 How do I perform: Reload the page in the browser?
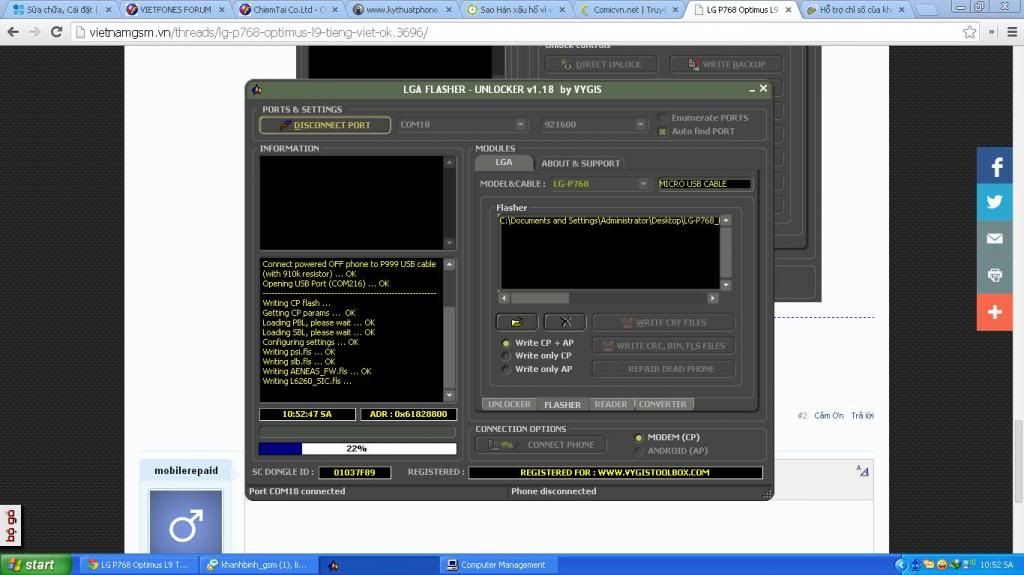click(57, 32)
